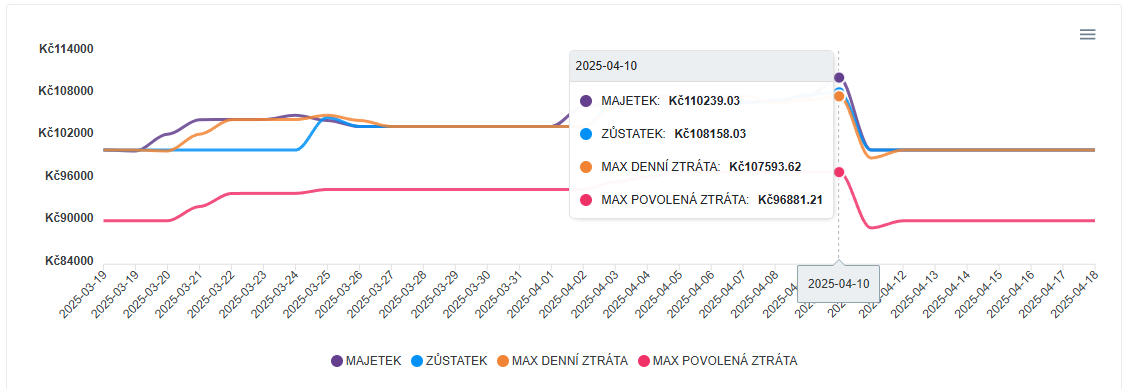Click the orange data marker at 2025-04-10

point(839,96)
